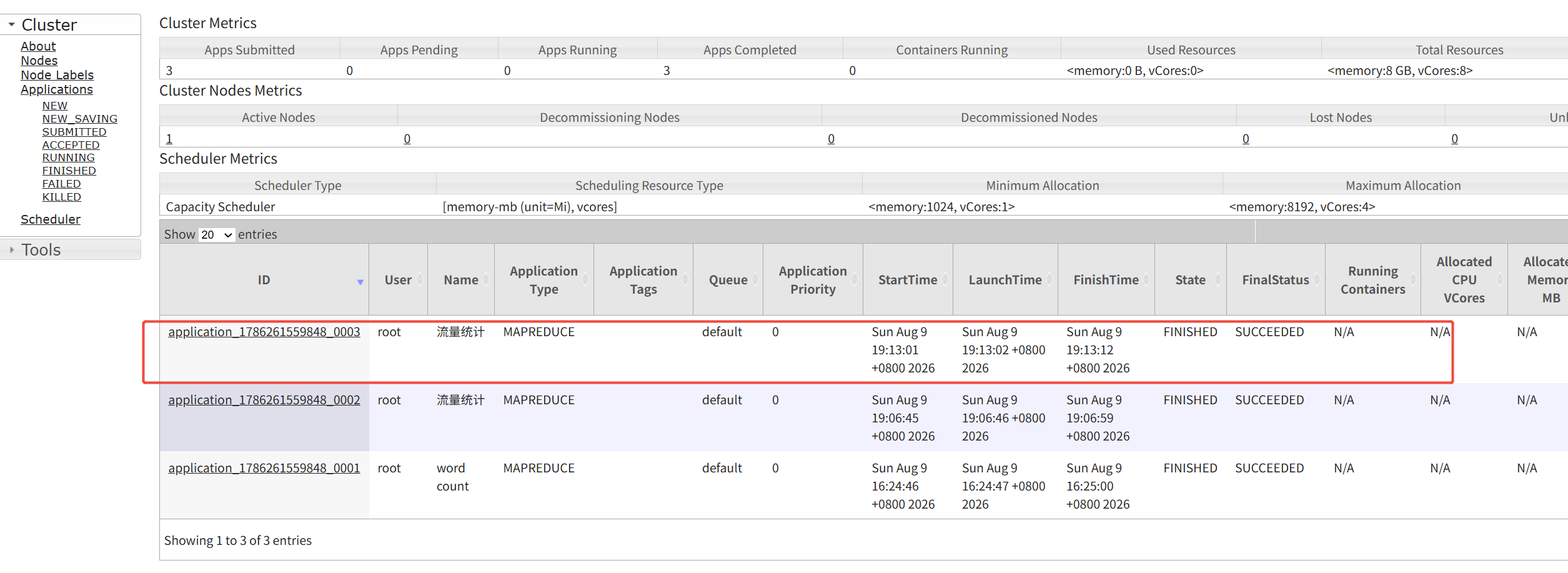Filter applications by RUNNING state

[68, 157]
